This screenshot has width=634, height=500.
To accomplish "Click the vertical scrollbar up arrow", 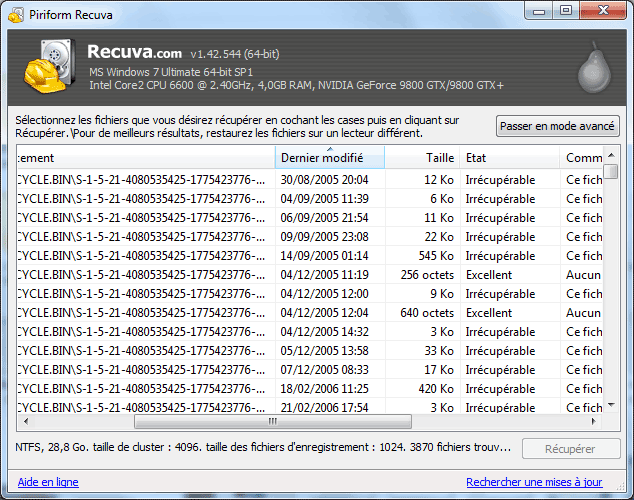I will click(611, 155).
